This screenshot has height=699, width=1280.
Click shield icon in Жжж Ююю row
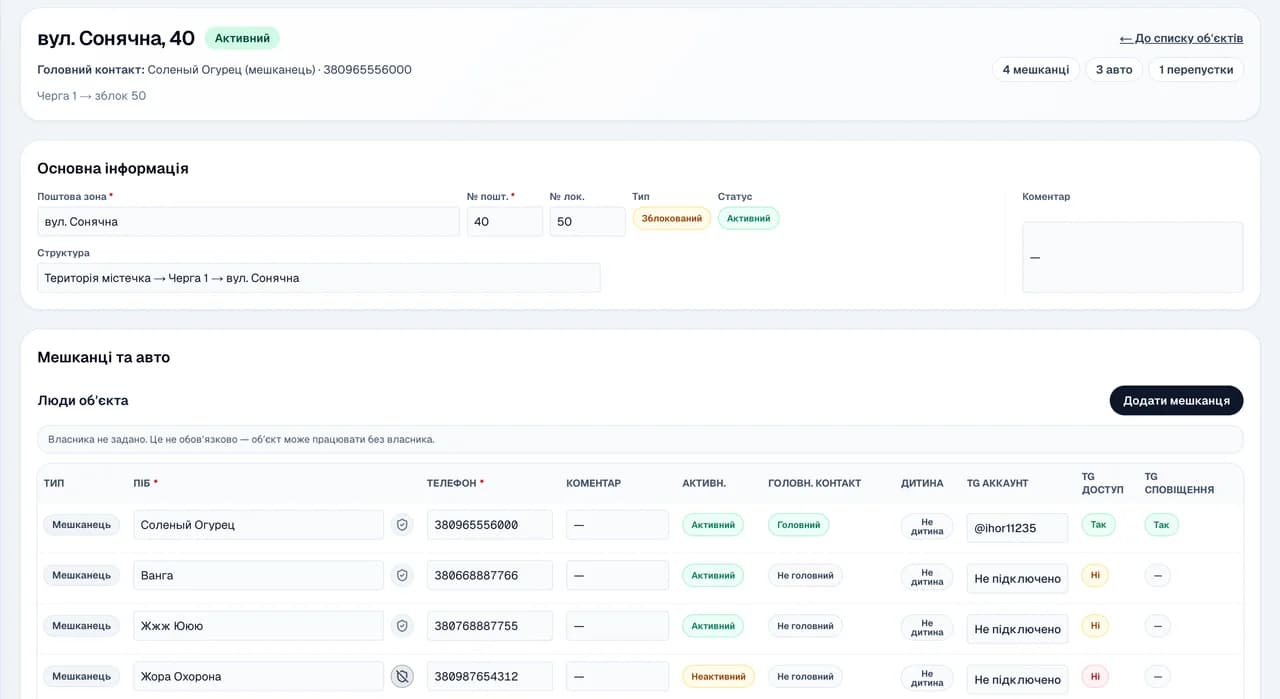pos(402,626)
